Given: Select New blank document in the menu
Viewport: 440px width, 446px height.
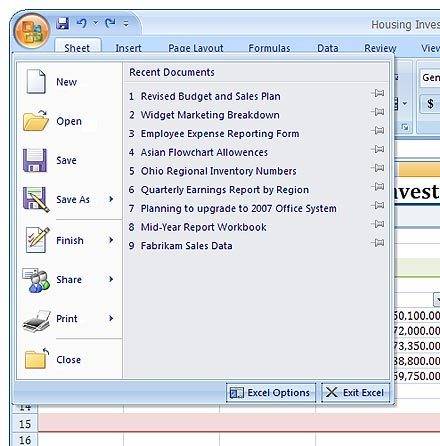Looking at the screenshot, I should (x=36, y=81).
